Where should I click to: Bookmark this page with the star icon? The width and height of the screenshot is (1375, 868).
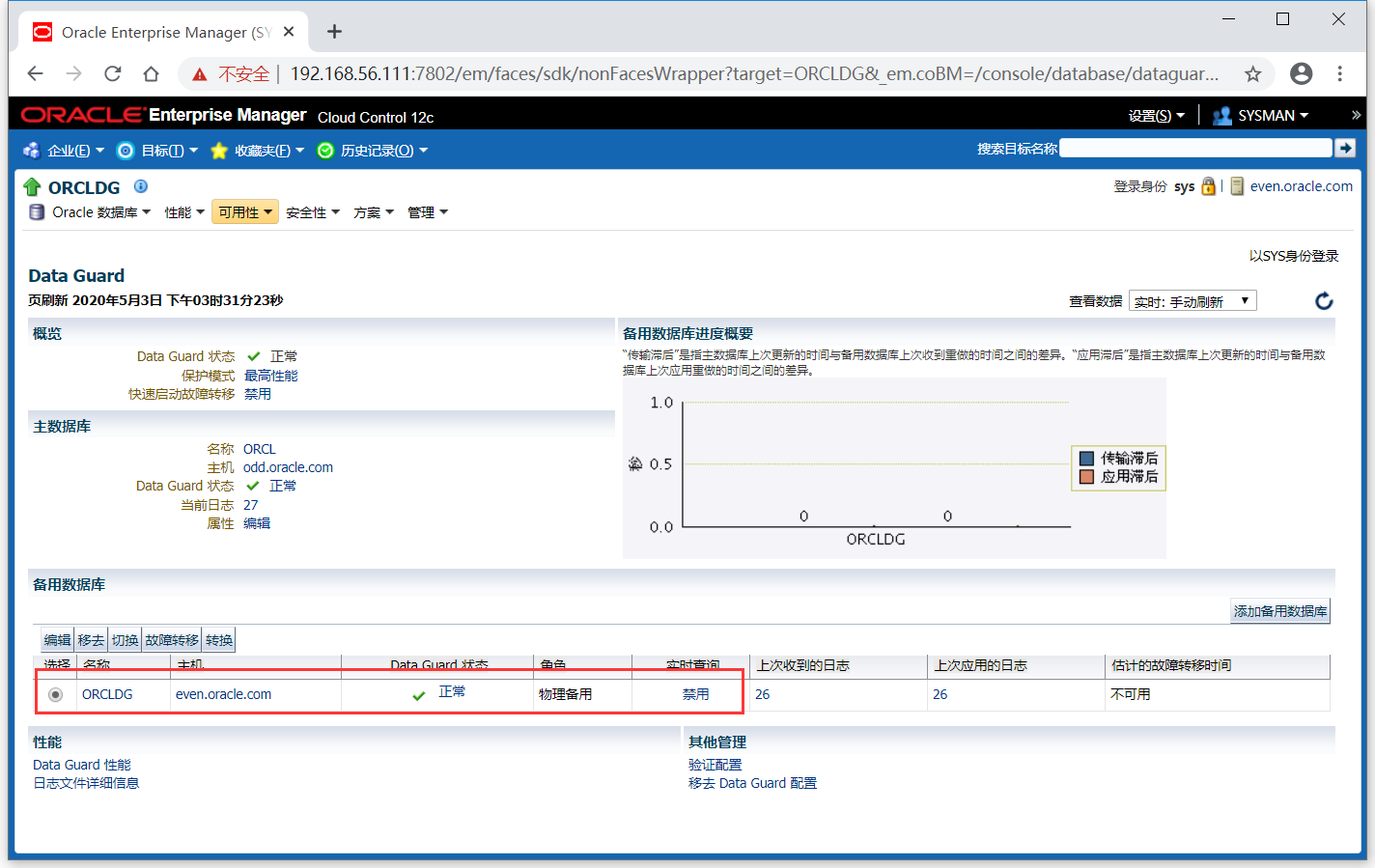[x=1253, y=73]
